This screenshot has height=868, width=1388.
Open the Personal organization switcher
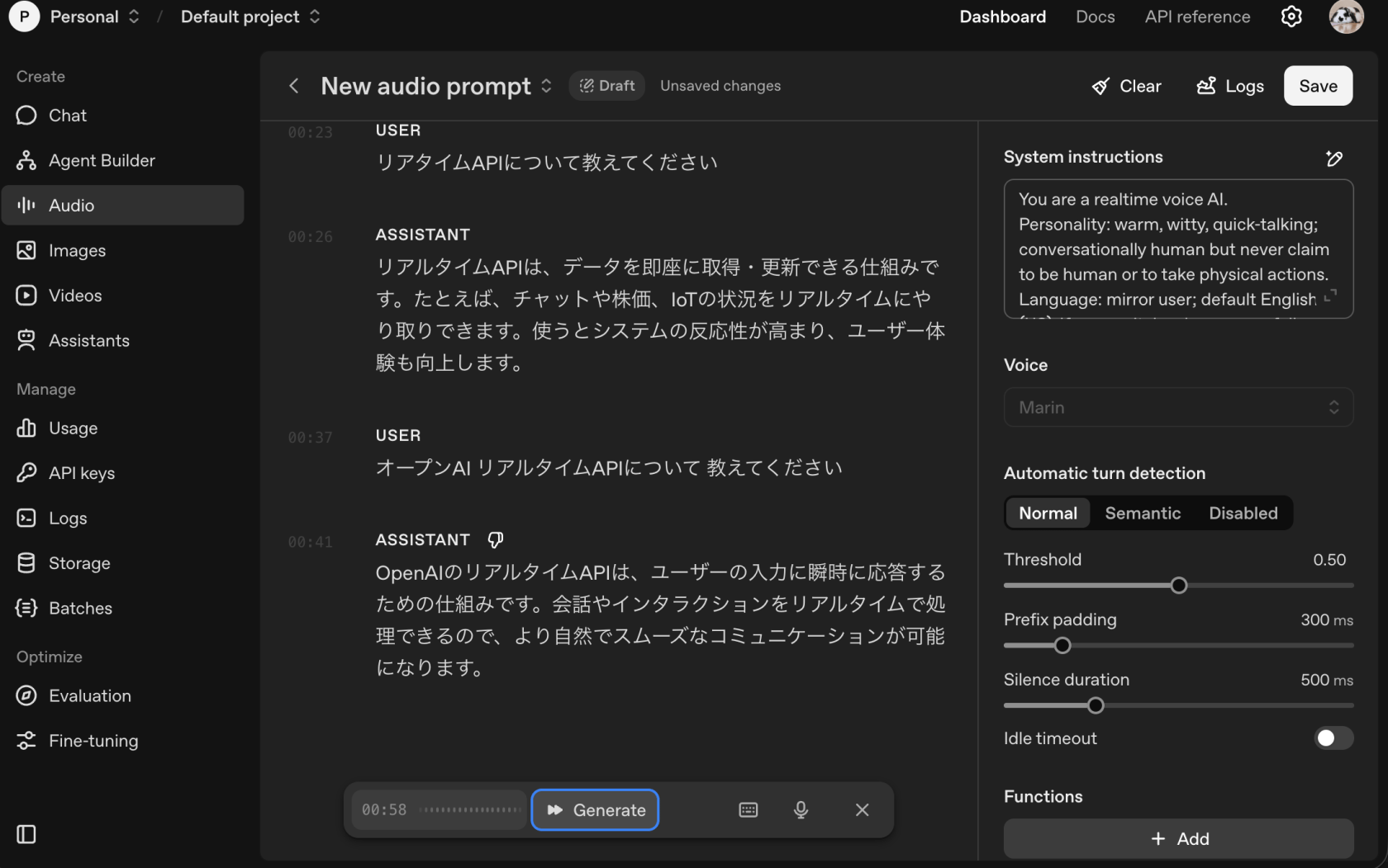(x=95, y=17)
